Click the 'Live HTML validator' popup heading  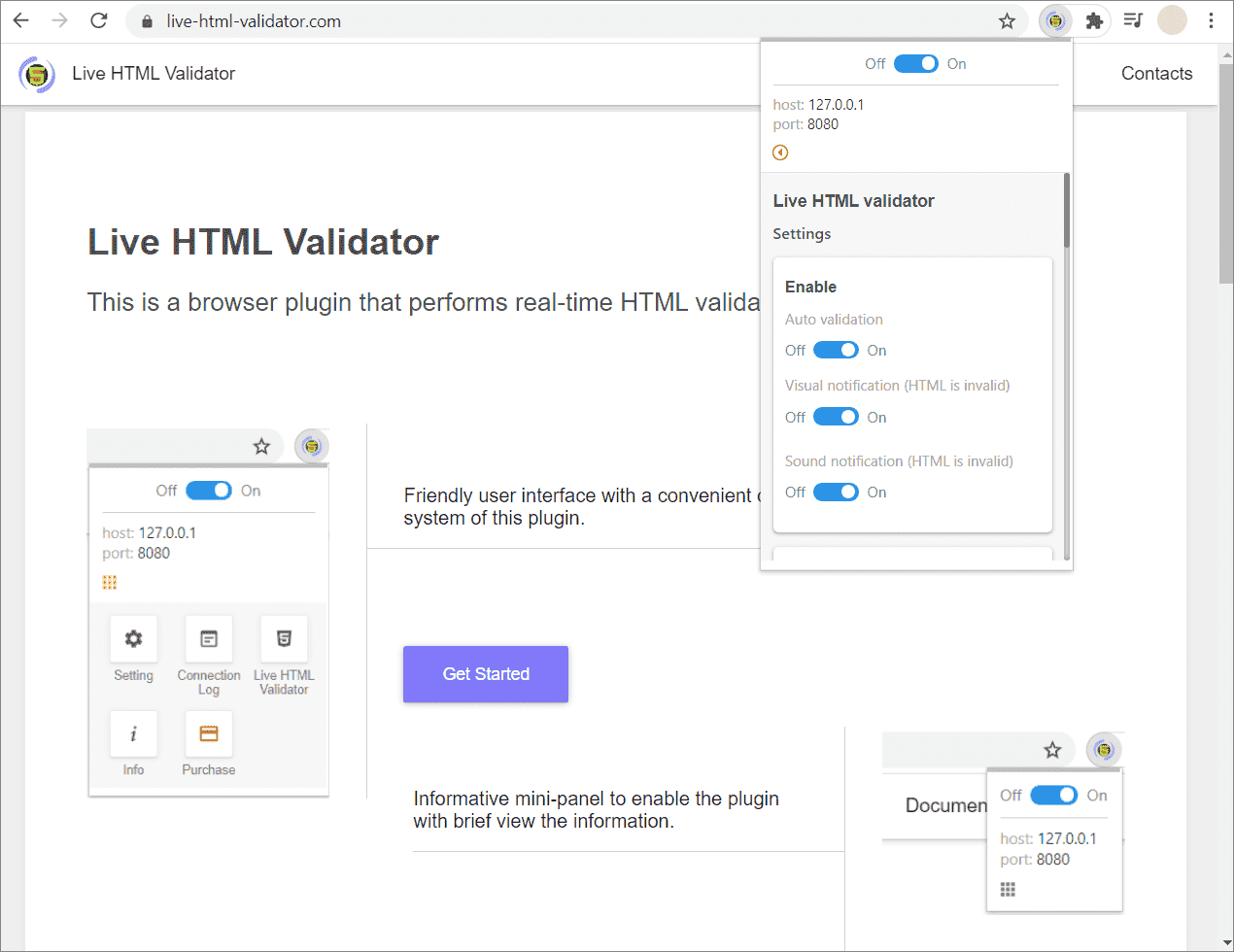[853, 201]
